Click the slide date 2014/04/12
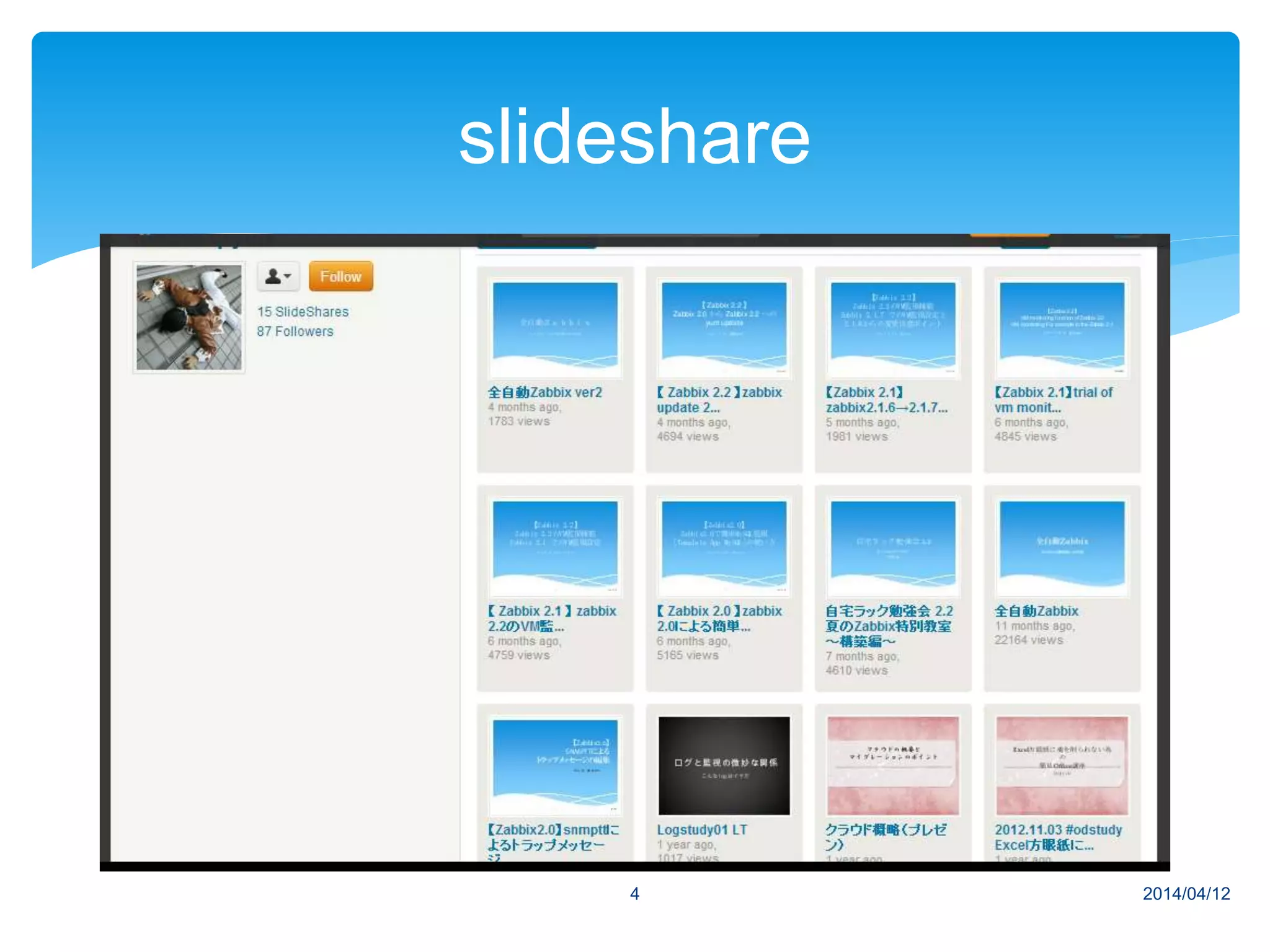Viewport: 1270px width, 952px height. click(1186, 894)
